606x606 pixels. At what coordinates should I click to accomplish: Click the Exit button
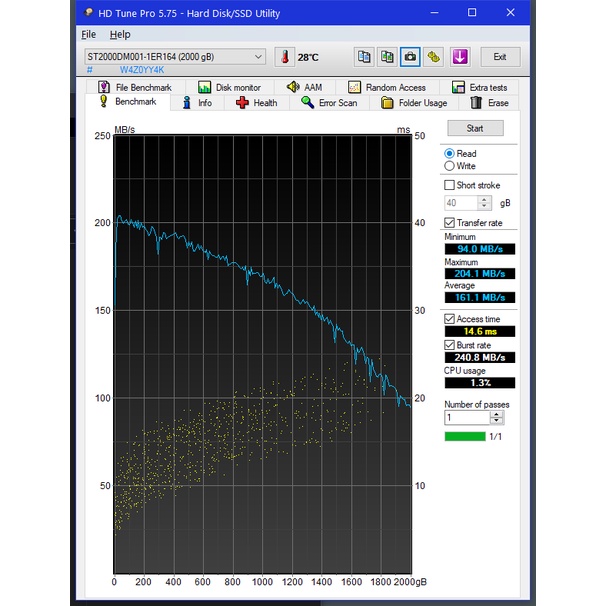[499, 57]
